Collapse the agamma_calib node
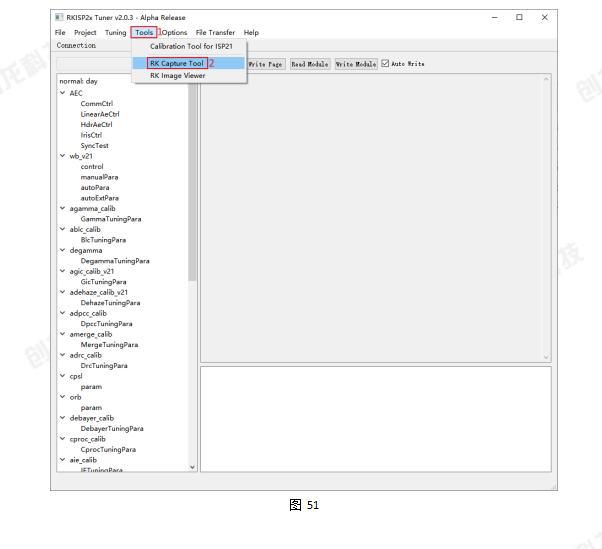 coord(63,208)
